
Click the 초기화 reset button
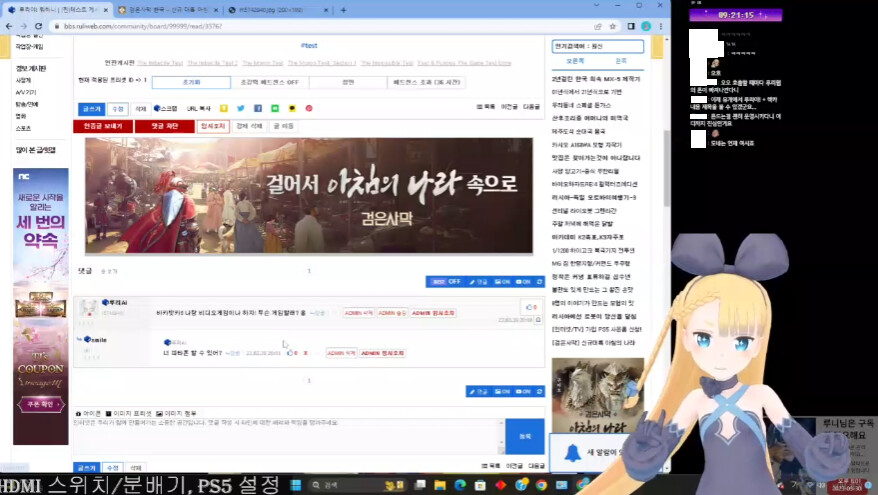coord(191,82)
